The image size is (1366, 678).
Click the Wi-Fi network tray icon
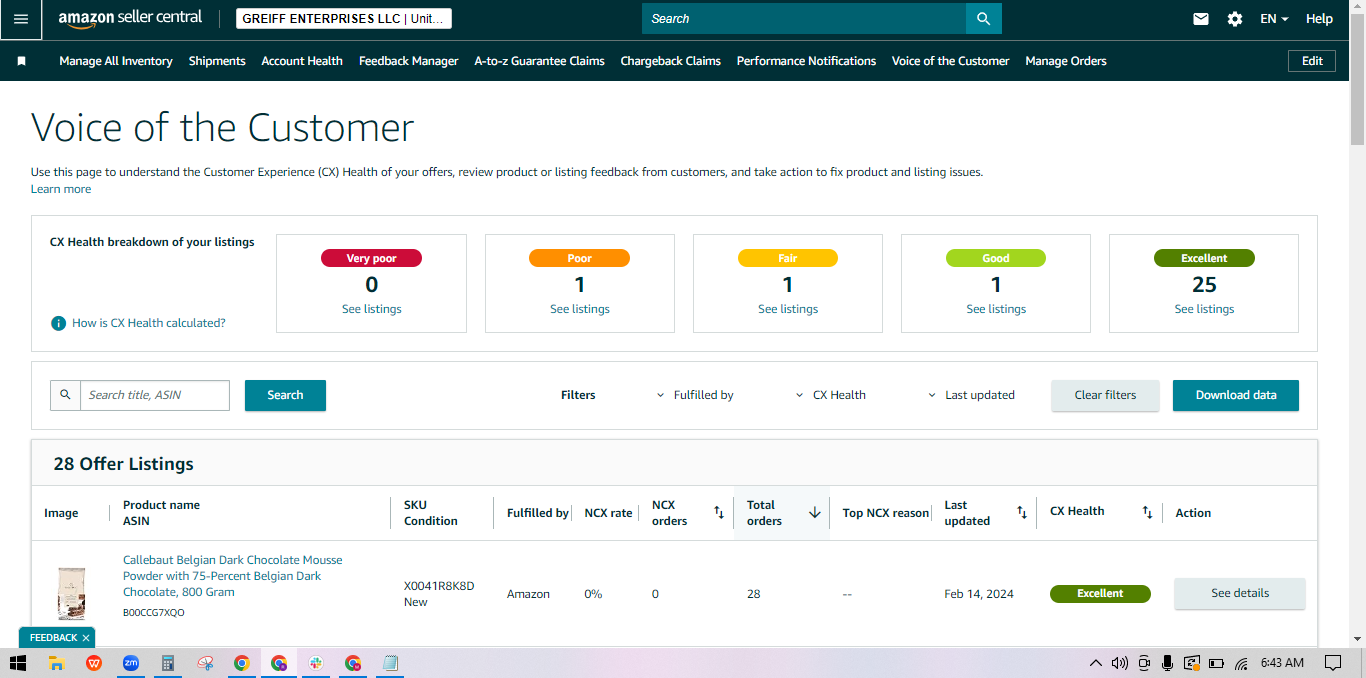tap(1241, 663)
